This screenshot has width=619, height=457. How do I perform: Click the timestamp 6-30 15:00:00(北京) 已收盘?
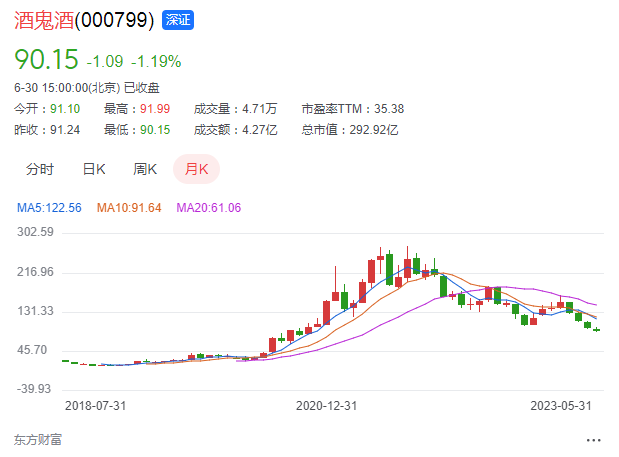pos(87,88)
